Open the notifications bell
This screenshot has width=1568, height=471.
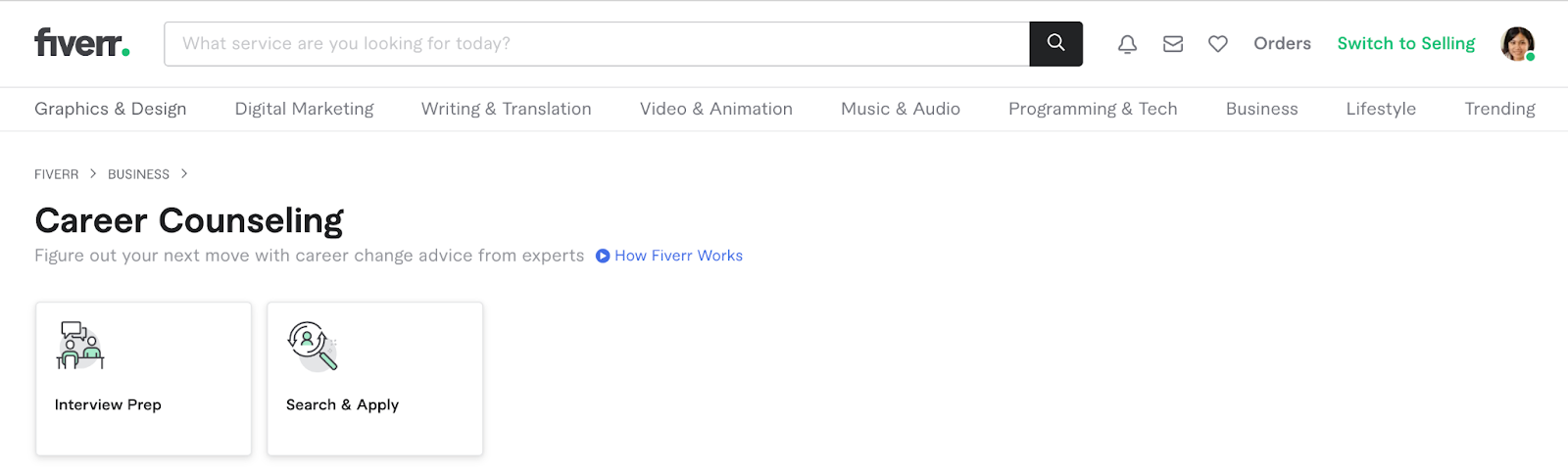pos(1128,44)
